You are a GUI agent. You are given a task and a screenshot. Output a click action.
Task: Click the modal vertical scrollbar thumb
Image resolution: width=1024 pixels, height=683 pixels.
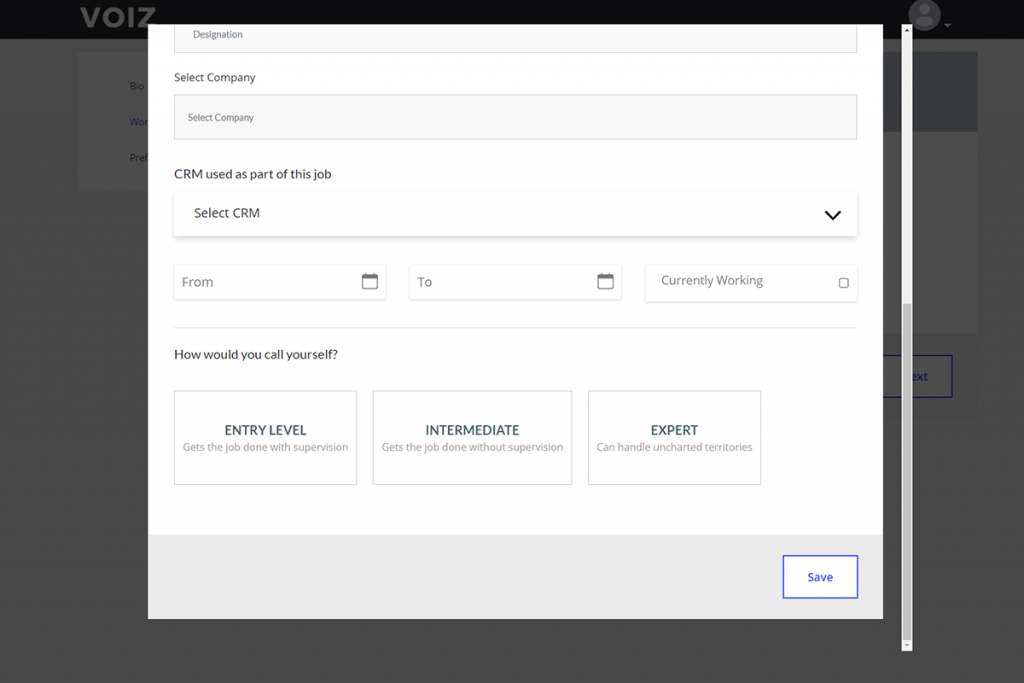pos(906,471)
